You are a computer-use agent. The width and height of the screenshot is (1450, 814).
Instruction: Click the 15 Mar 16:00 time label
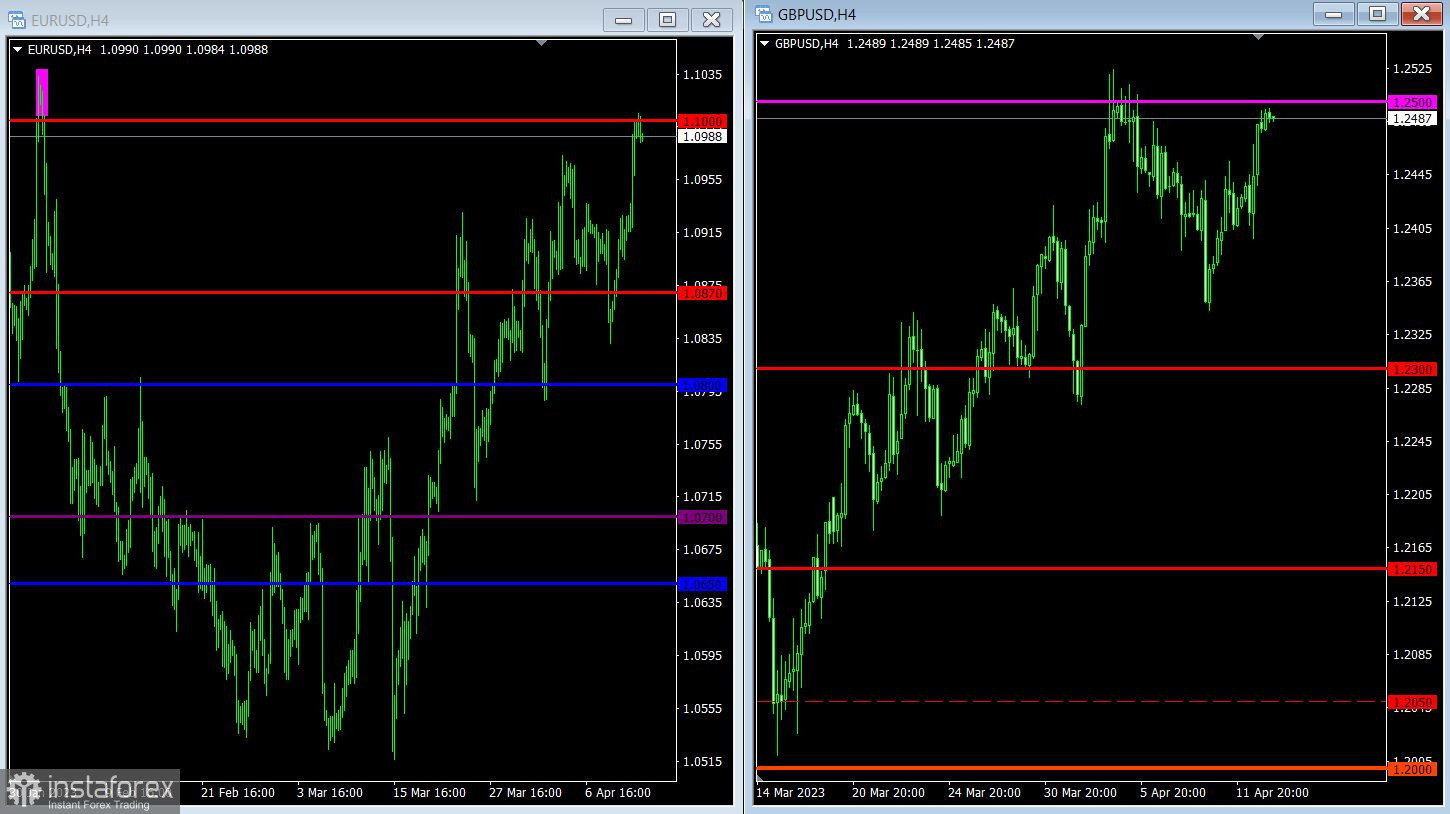coord(428,792)
